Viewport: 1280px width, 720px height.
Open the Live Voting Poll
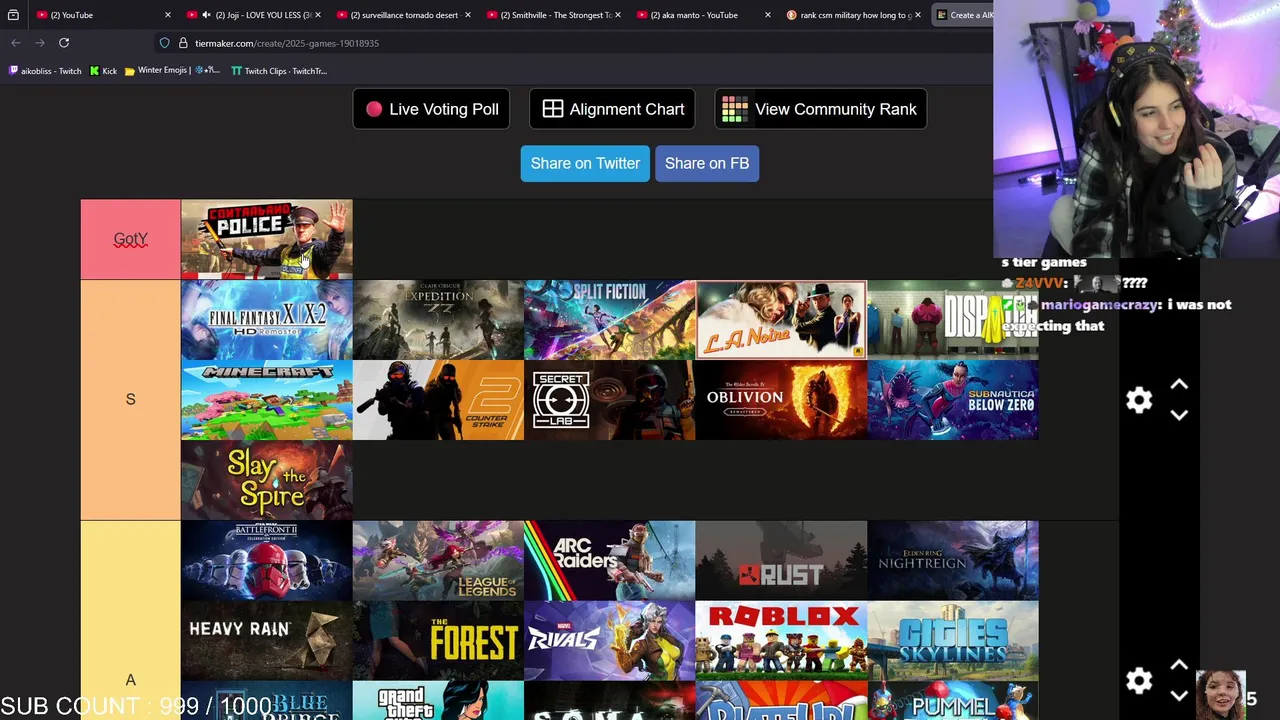[431, 109]
